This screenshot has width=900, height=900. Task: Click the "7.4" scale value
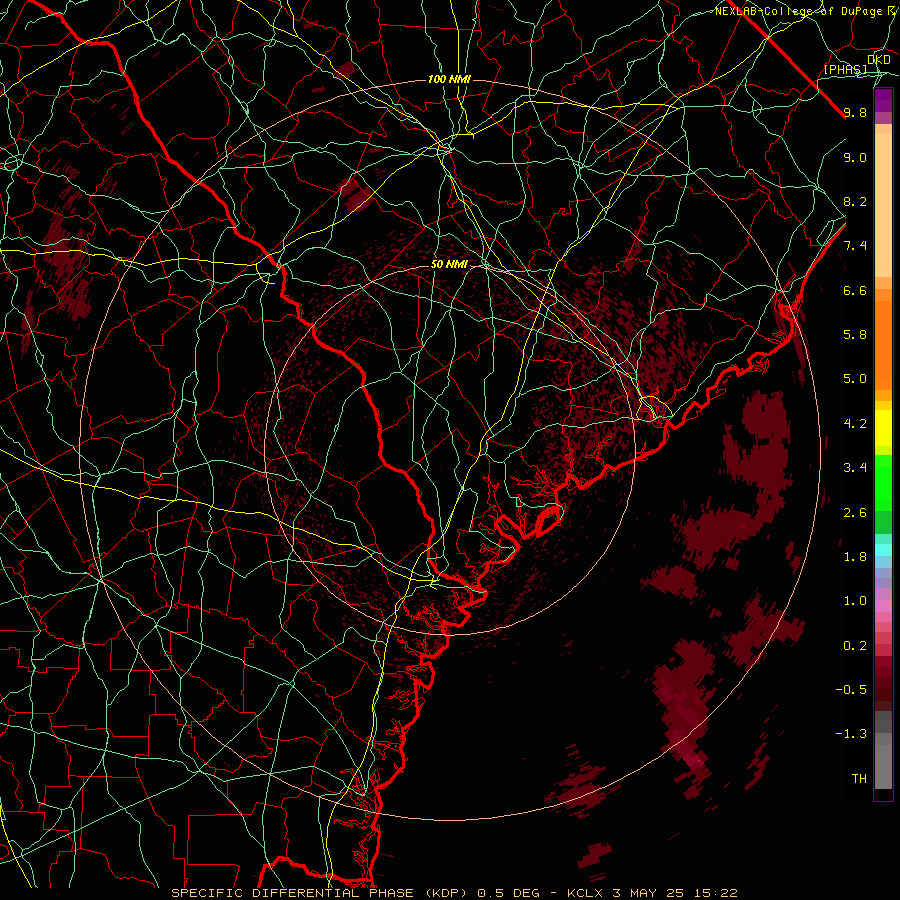click(855, 246)
